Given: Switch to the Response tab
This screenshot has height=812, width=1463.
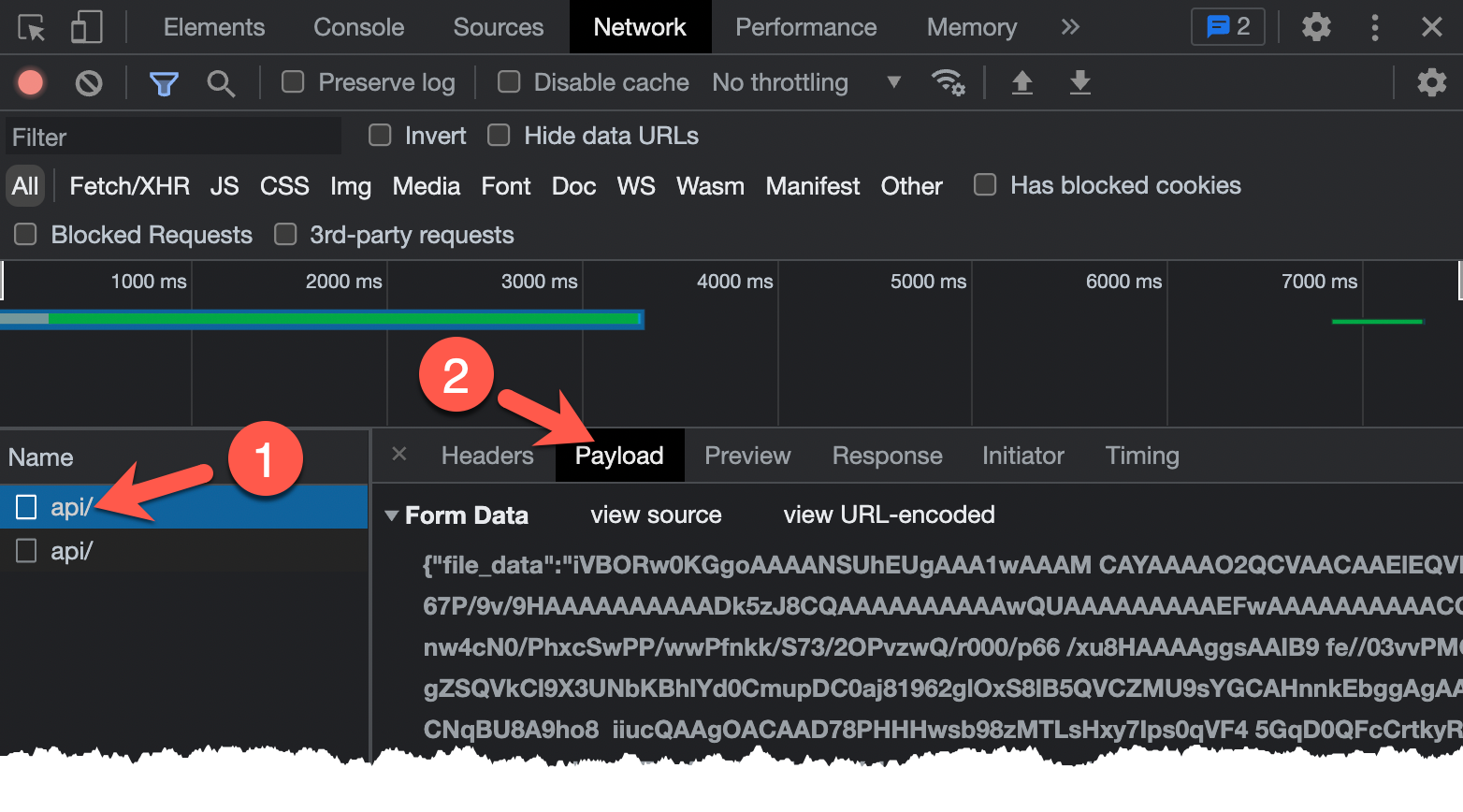Looking at the screenshot, I should (x=887, y=456).
